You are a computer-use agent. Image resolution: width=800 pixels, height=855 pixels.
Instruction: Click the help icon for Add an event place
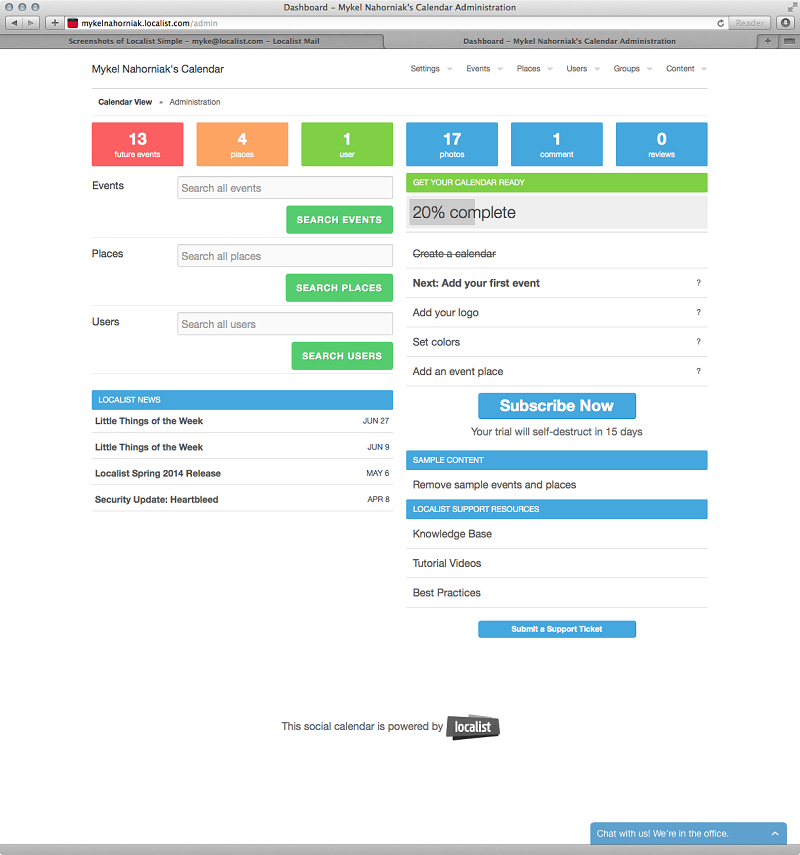coord(698,372)
